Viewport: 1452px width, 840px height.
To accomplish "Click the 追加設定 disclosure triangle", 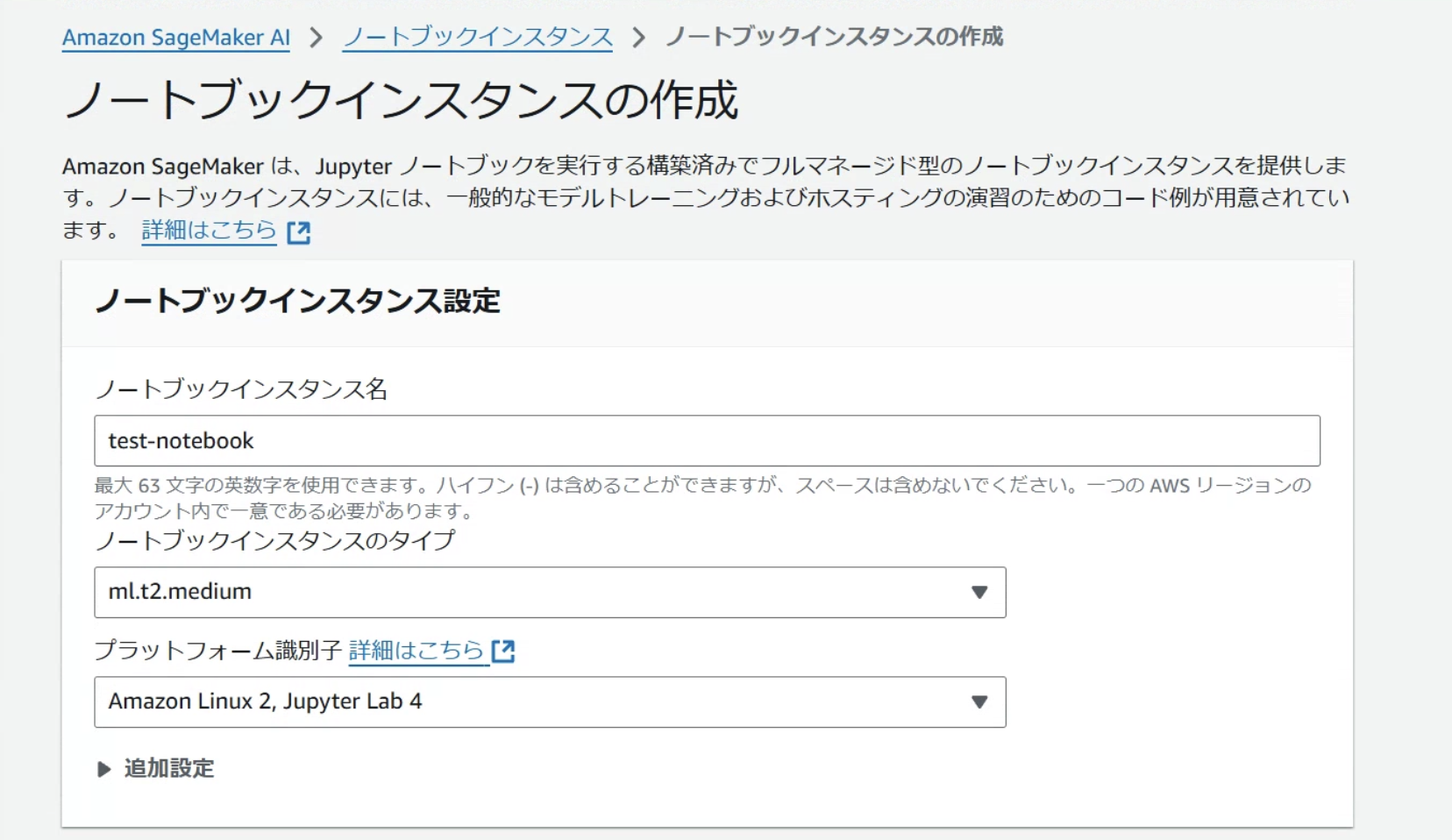I will 103,769.
